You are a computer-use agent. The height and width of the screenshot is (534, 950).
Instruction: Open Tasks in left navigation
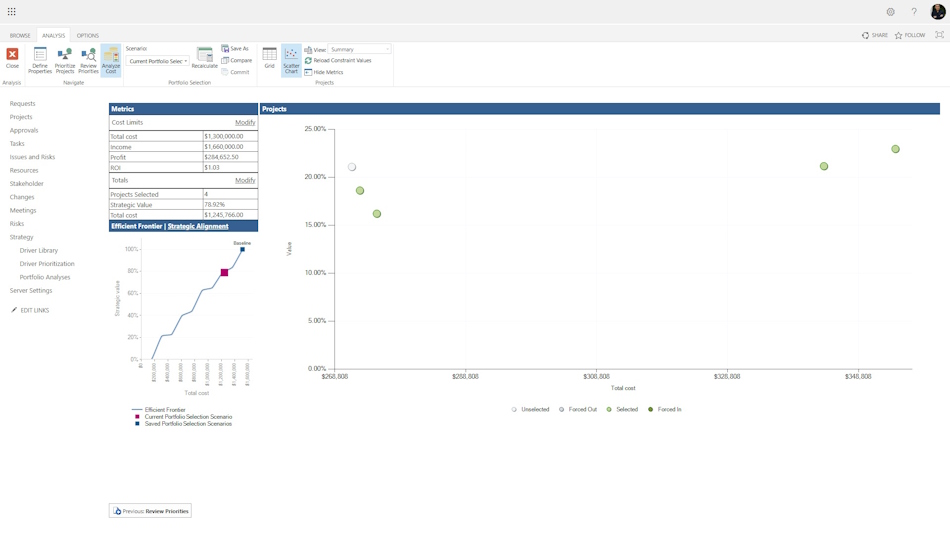pos(17,144)
